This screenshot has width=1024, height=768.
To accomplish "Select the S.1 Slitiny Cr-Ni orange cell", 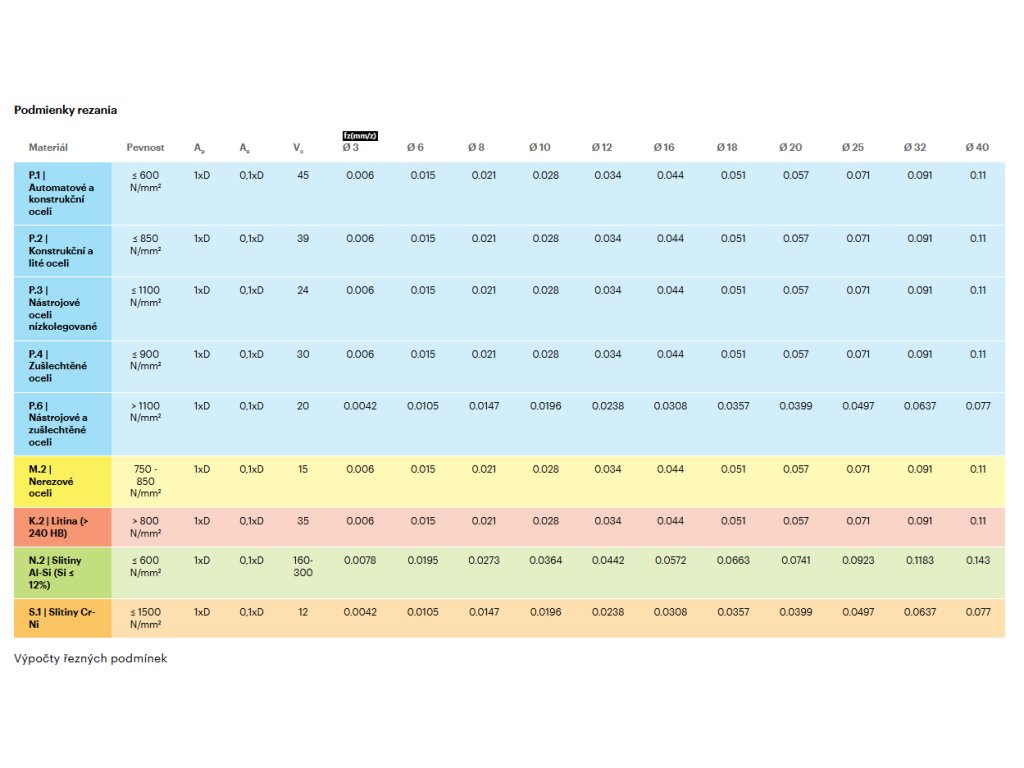I will tap(63, 618).
